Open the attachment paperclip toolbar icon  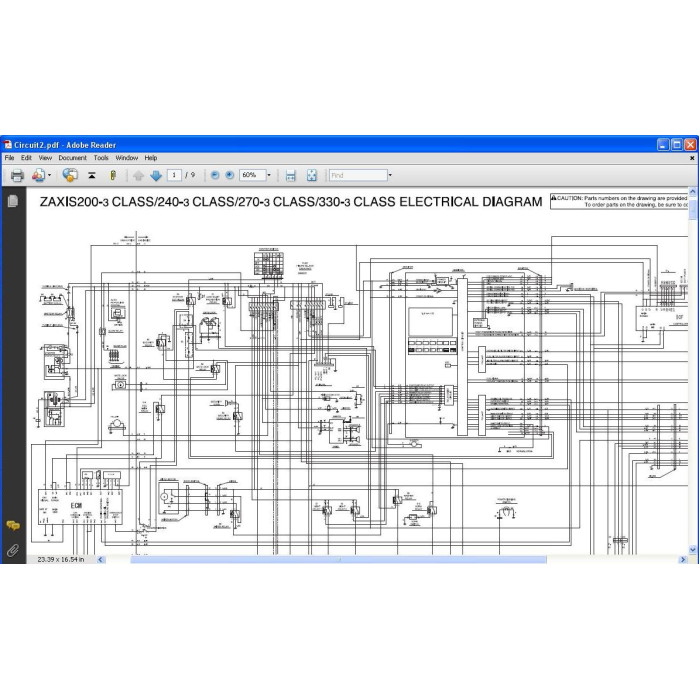coord(113,175)
